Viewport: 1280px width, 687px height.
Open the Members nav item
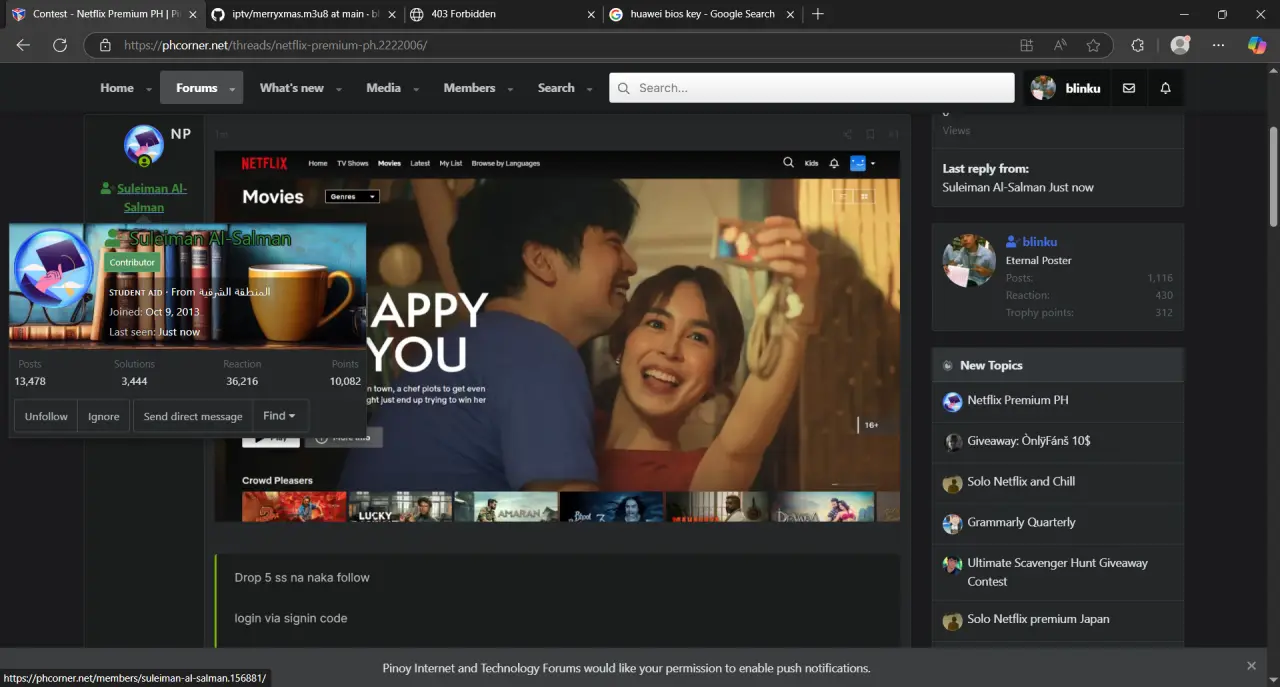469,88
